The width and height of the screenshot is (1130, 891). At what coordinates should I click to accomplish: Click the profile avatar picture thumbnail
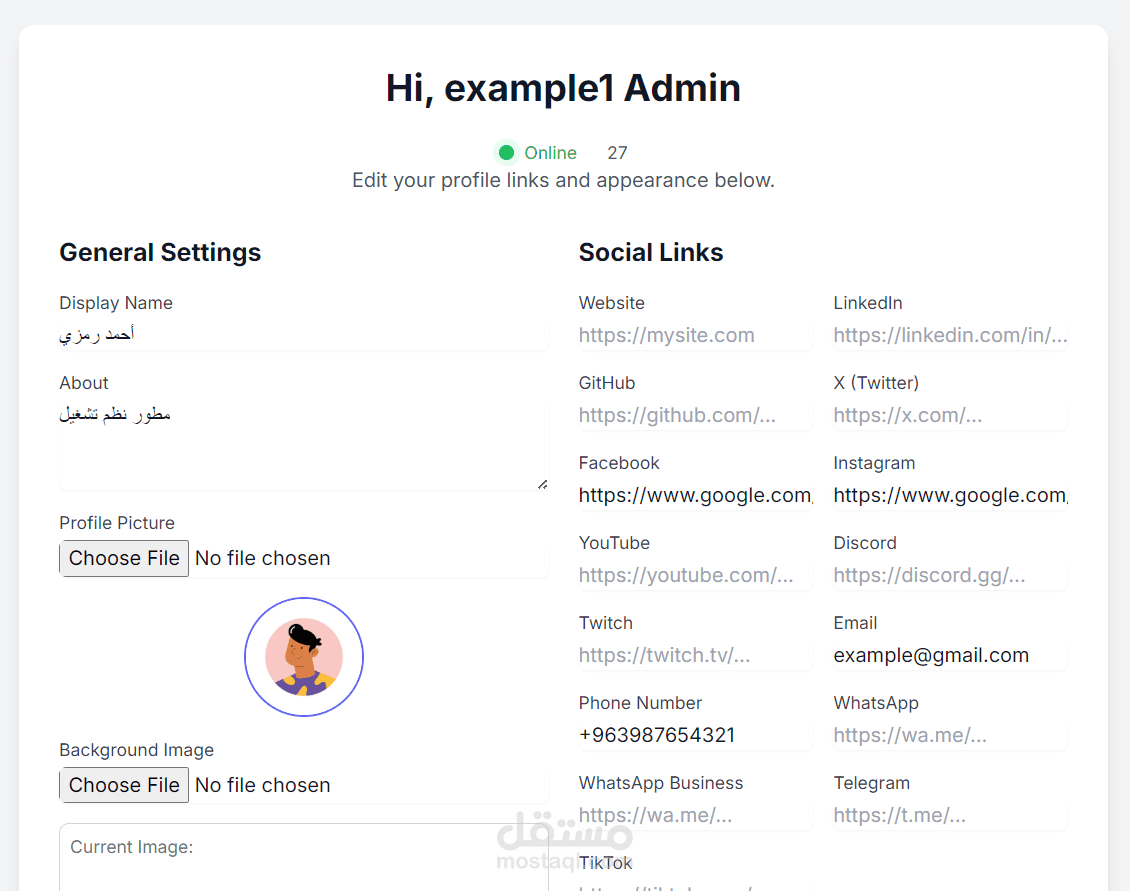click(304, 657)
